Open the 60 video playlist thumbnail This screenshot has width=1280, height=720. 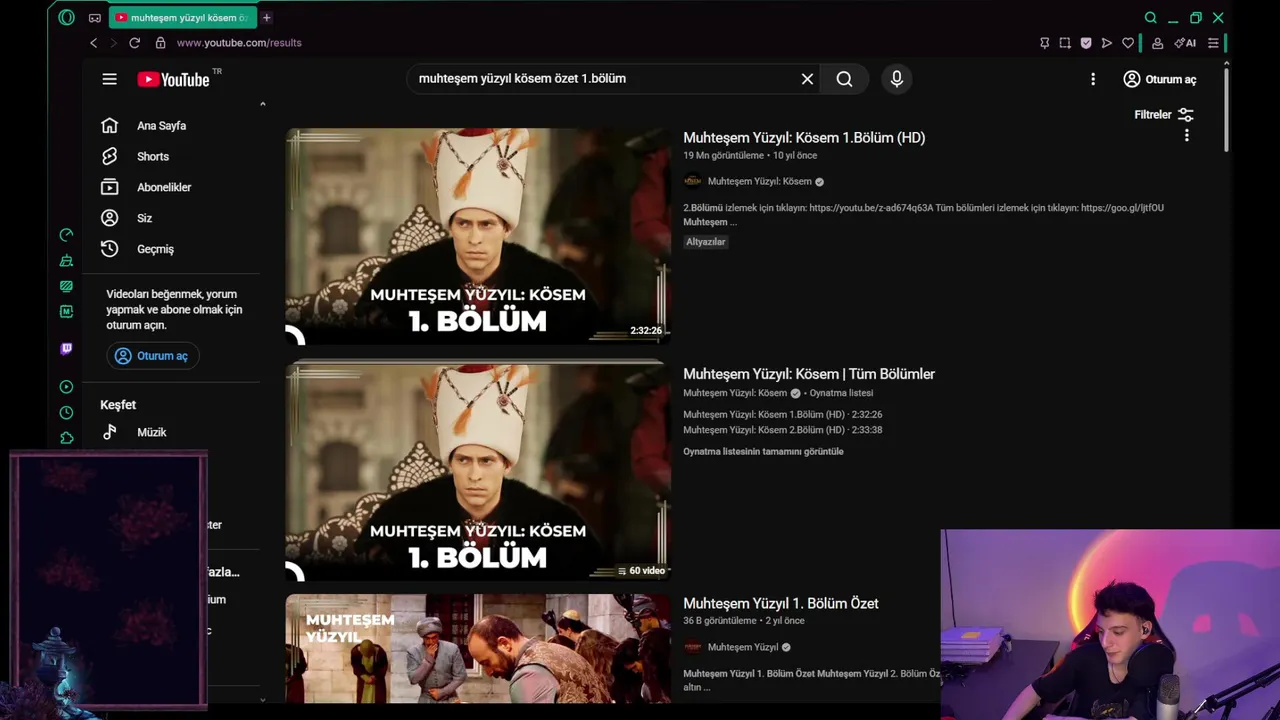(478, 471)
